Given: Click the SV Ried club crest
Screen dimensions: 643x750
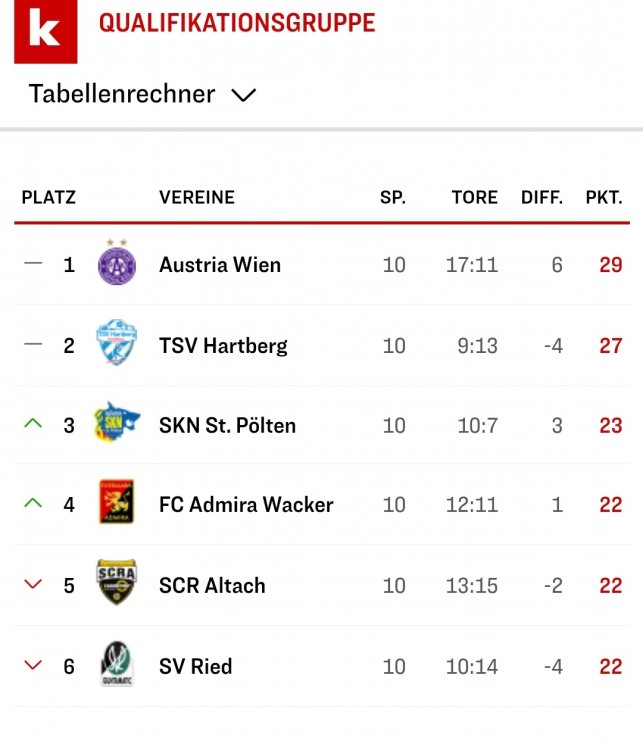Looking at the screenshot, I should click(117, 663).
